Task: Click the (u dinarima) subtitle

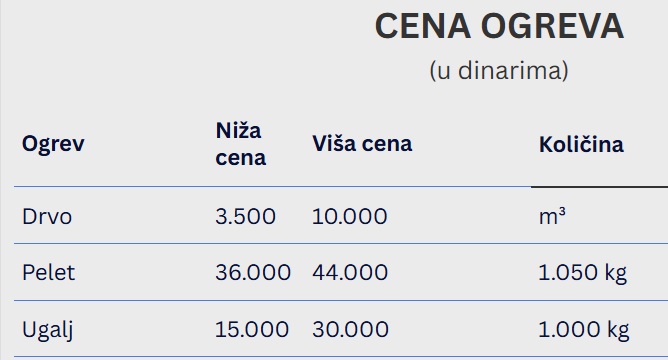Action: coord(499,70)
